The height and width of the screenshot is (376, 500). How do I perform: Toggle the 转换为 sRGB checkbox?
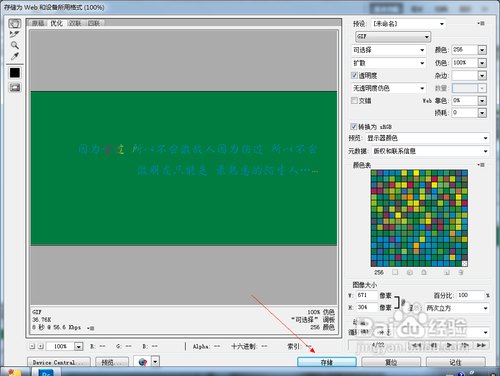(354, 127)
